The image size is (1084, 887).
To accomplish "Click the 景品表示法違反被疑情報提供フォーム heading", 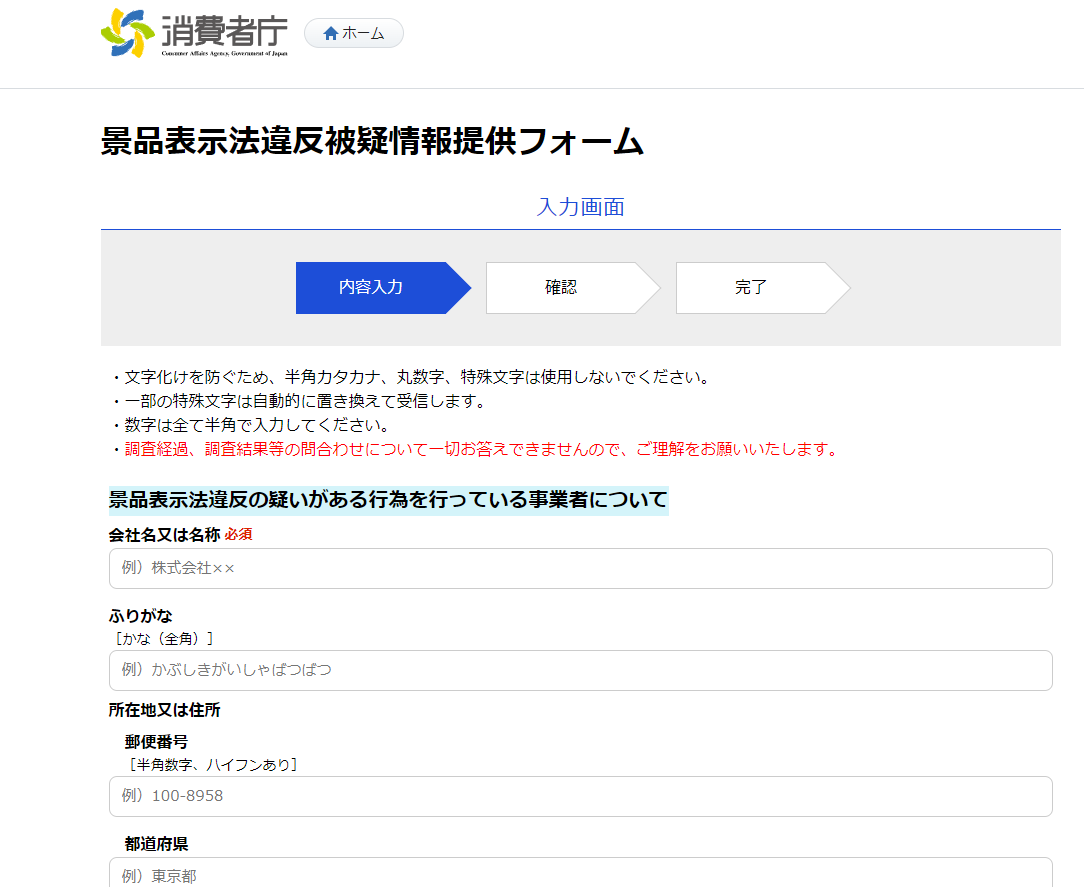I will click(x=373, y=141).
